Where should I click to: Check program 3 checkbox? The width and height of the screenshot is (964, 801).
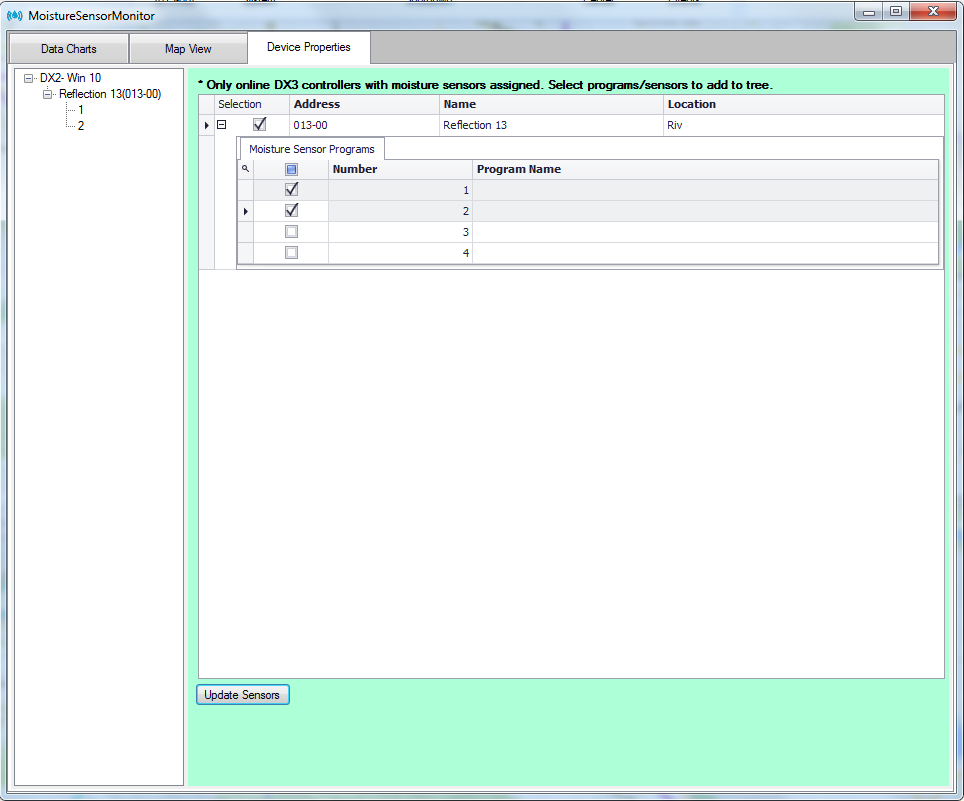(291, 232)
